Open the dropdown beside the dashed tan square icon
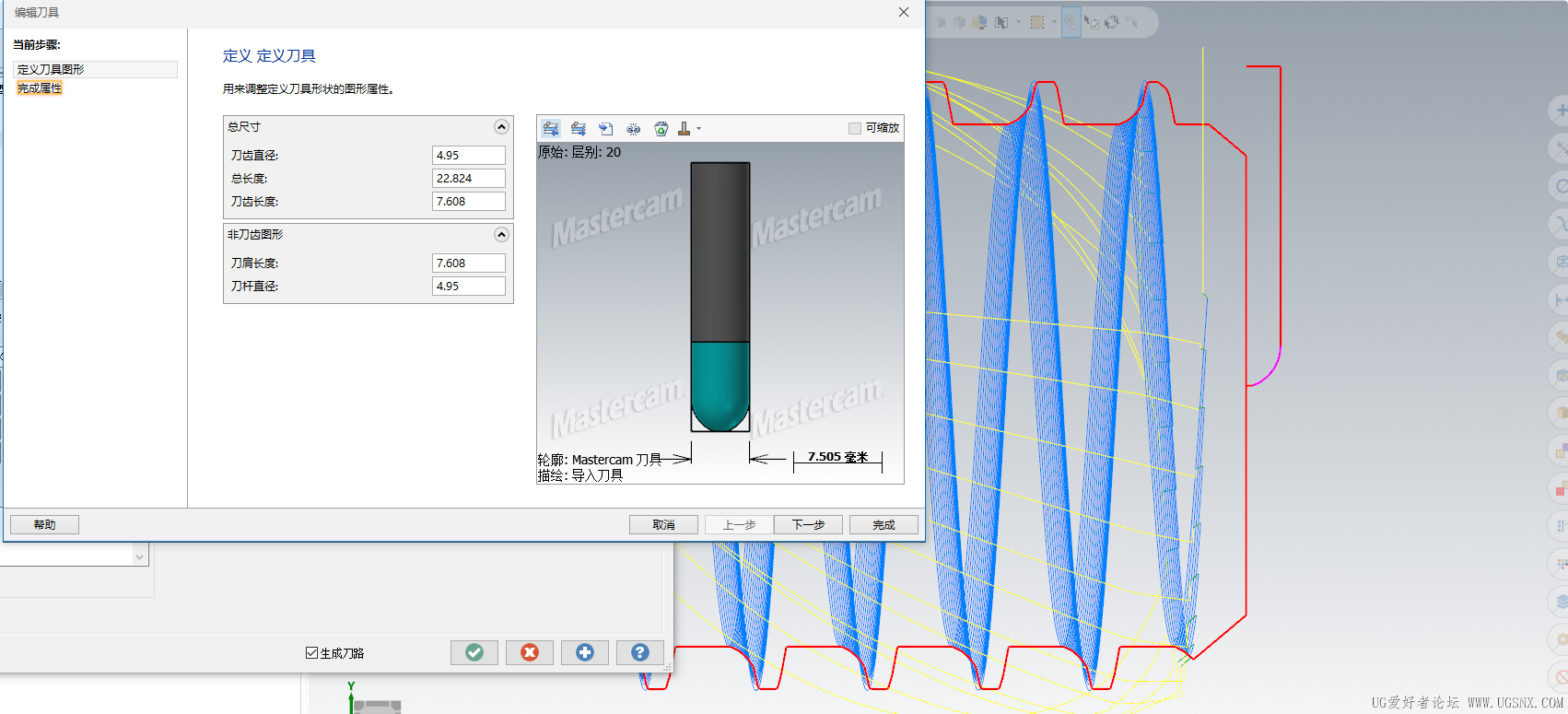 (x=1054, y=22)
